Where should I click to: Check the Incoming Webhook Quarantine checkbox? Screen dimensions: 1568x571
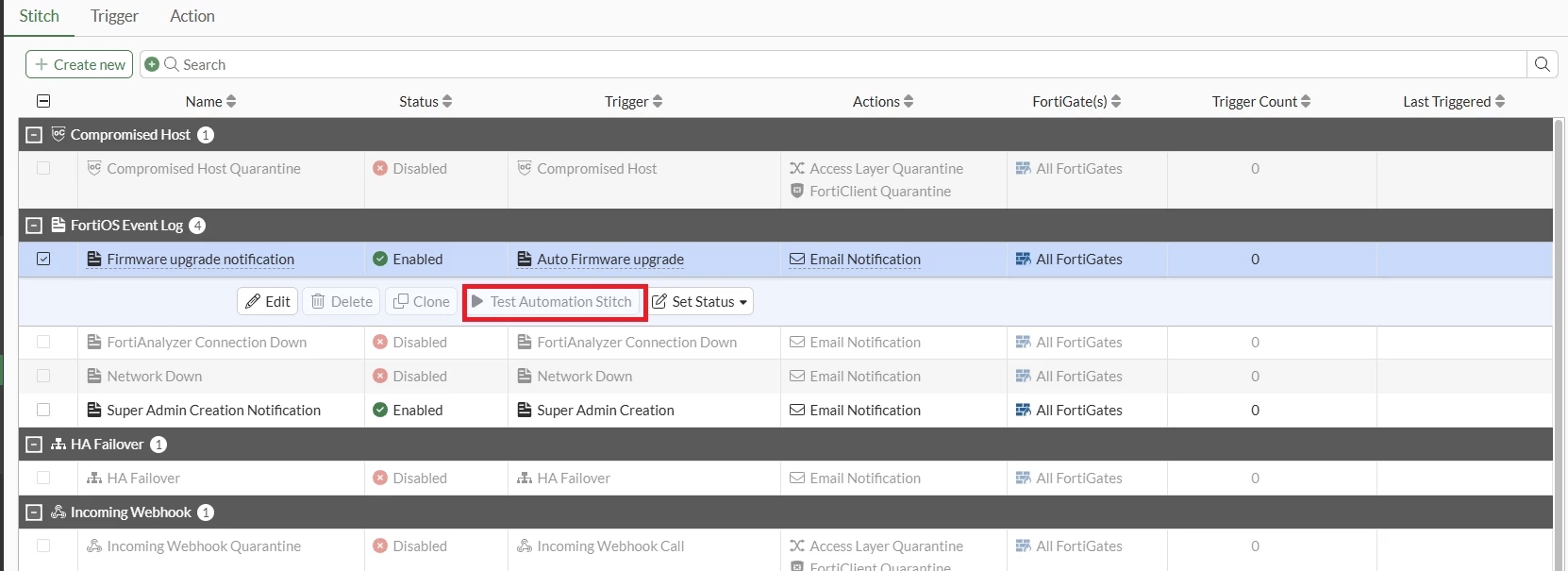pyautogui.click(x=43, y=546)
